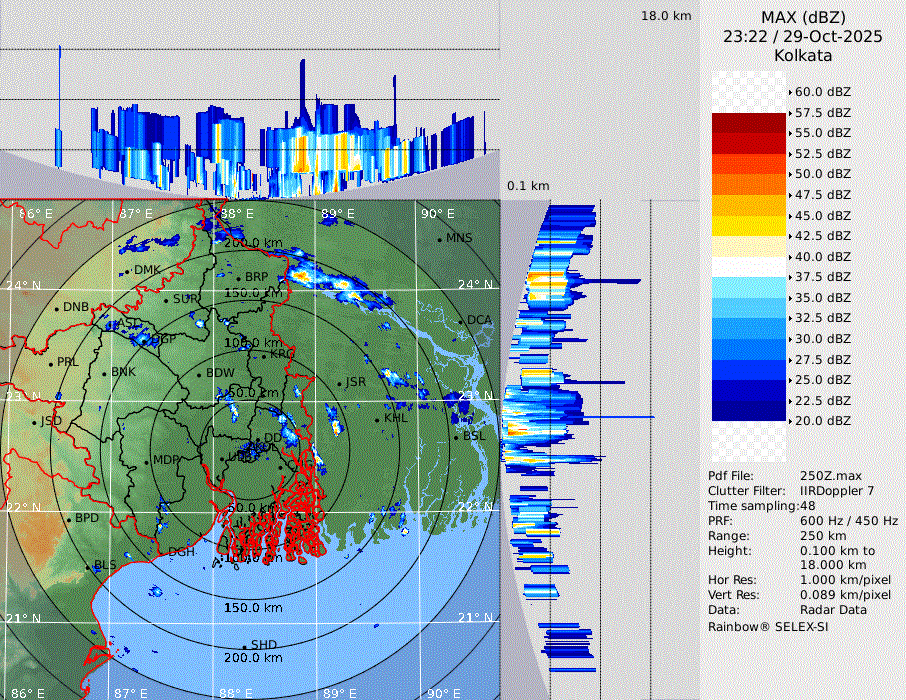Click the PRL station marker
Image resolution: width=906 pixels, height=700 pixels.
50,363
